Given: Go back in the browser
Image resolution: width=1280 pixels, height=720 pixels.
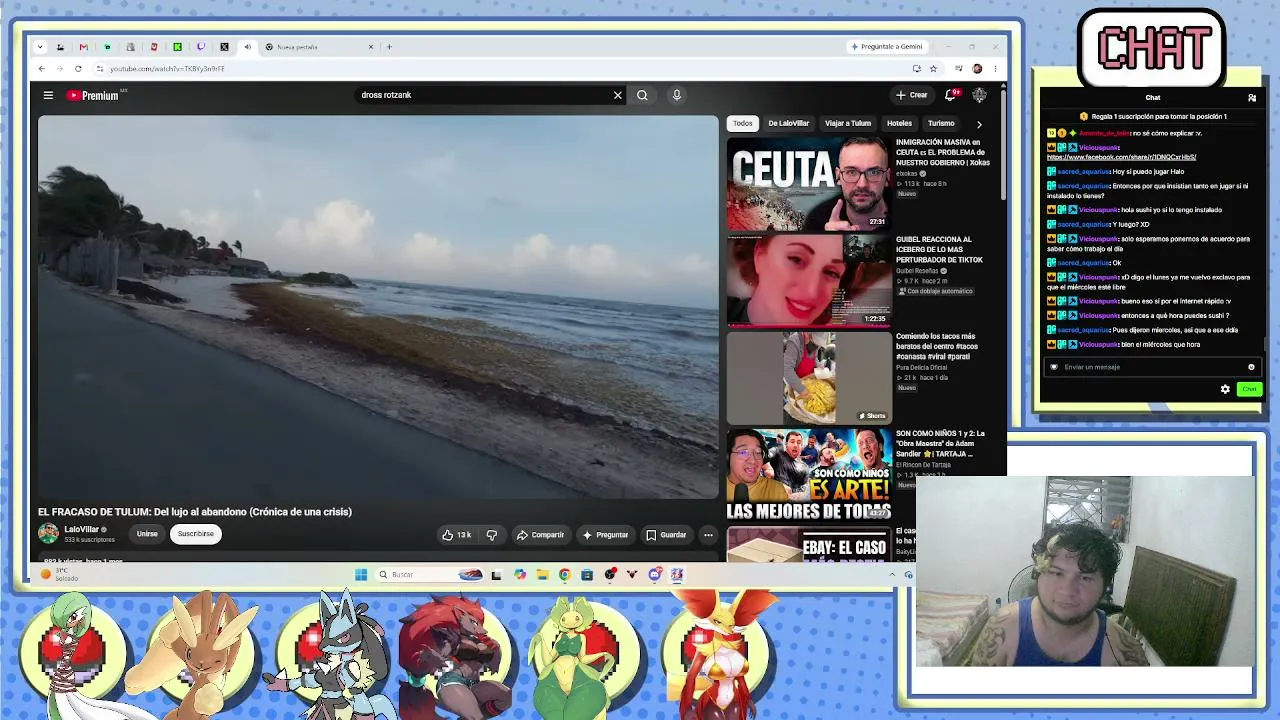Looking at the screenshot, I should click(x=41, y=69).
